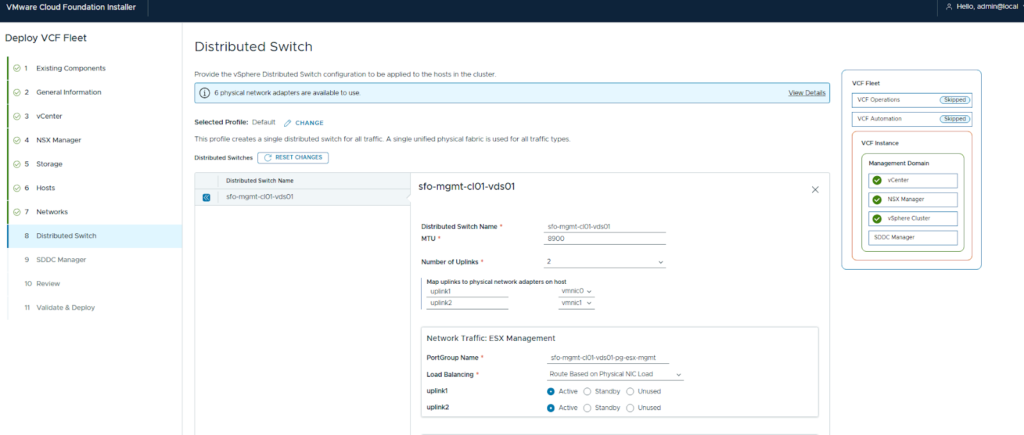Click green check icon beside vCenter in VCF Instance
The height and width of the screenshot is (435, 1024).
877,180
